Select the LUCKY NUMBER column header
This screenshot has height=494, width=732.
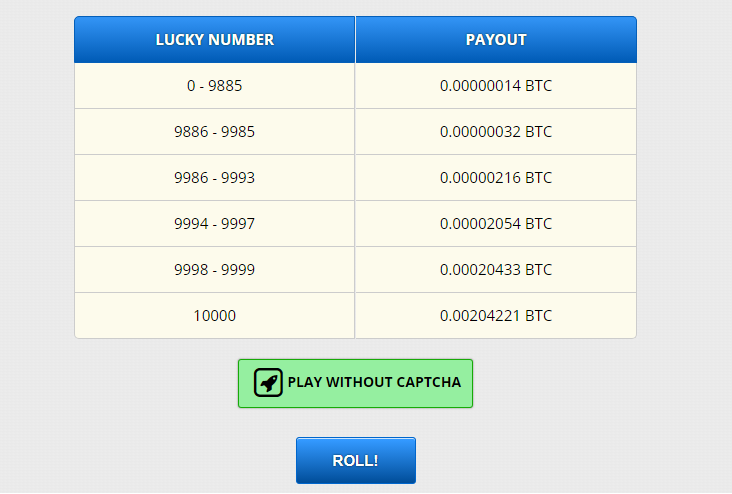tap(215, 40)
